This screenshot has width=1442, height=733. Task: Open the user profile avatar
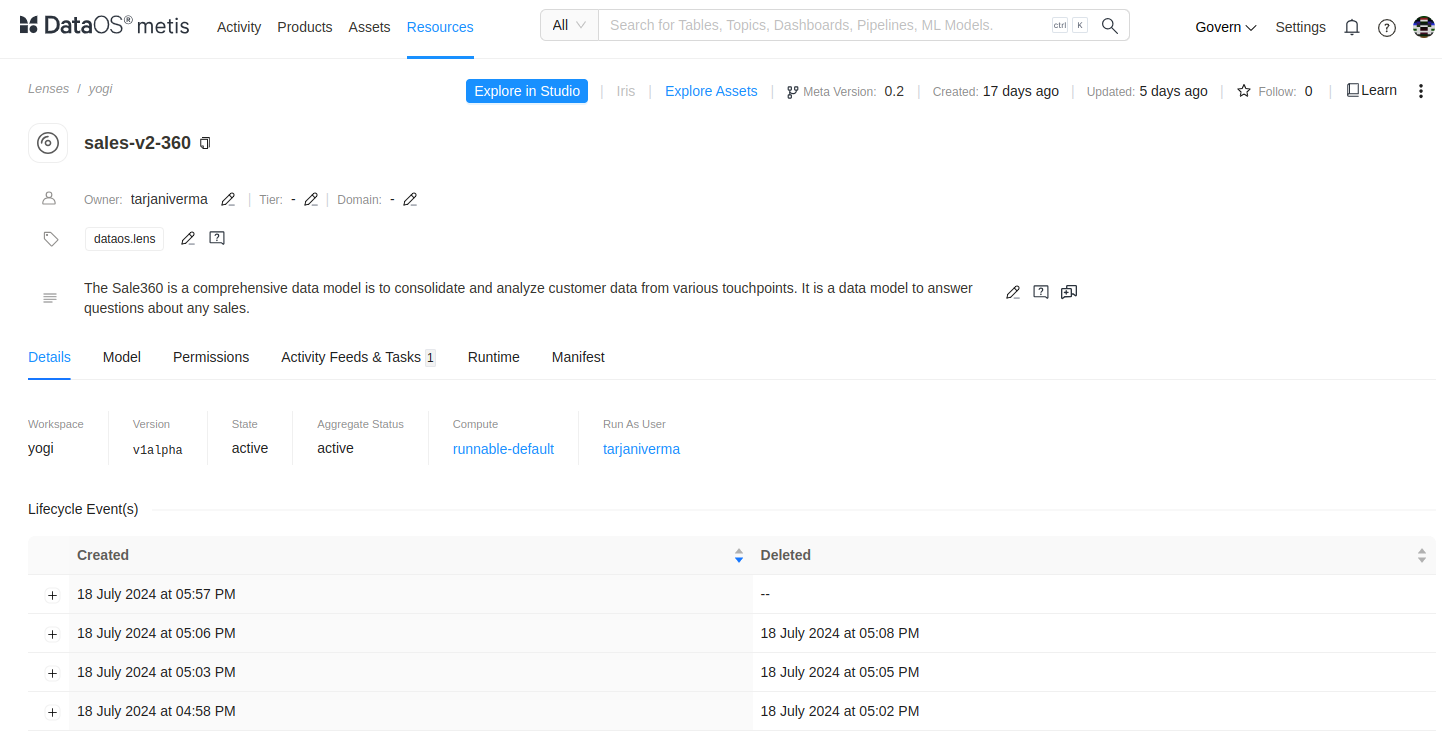point(1424,27)
